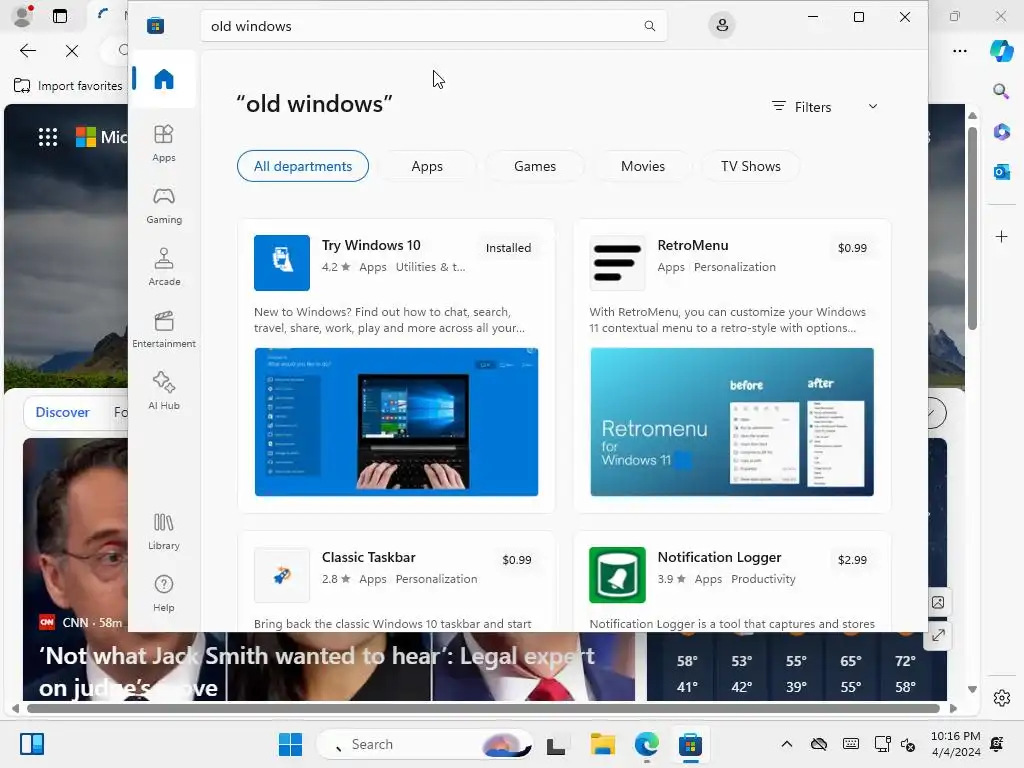Open the Try Windows 10 screenshot thumbnail

tap(396, 422)
